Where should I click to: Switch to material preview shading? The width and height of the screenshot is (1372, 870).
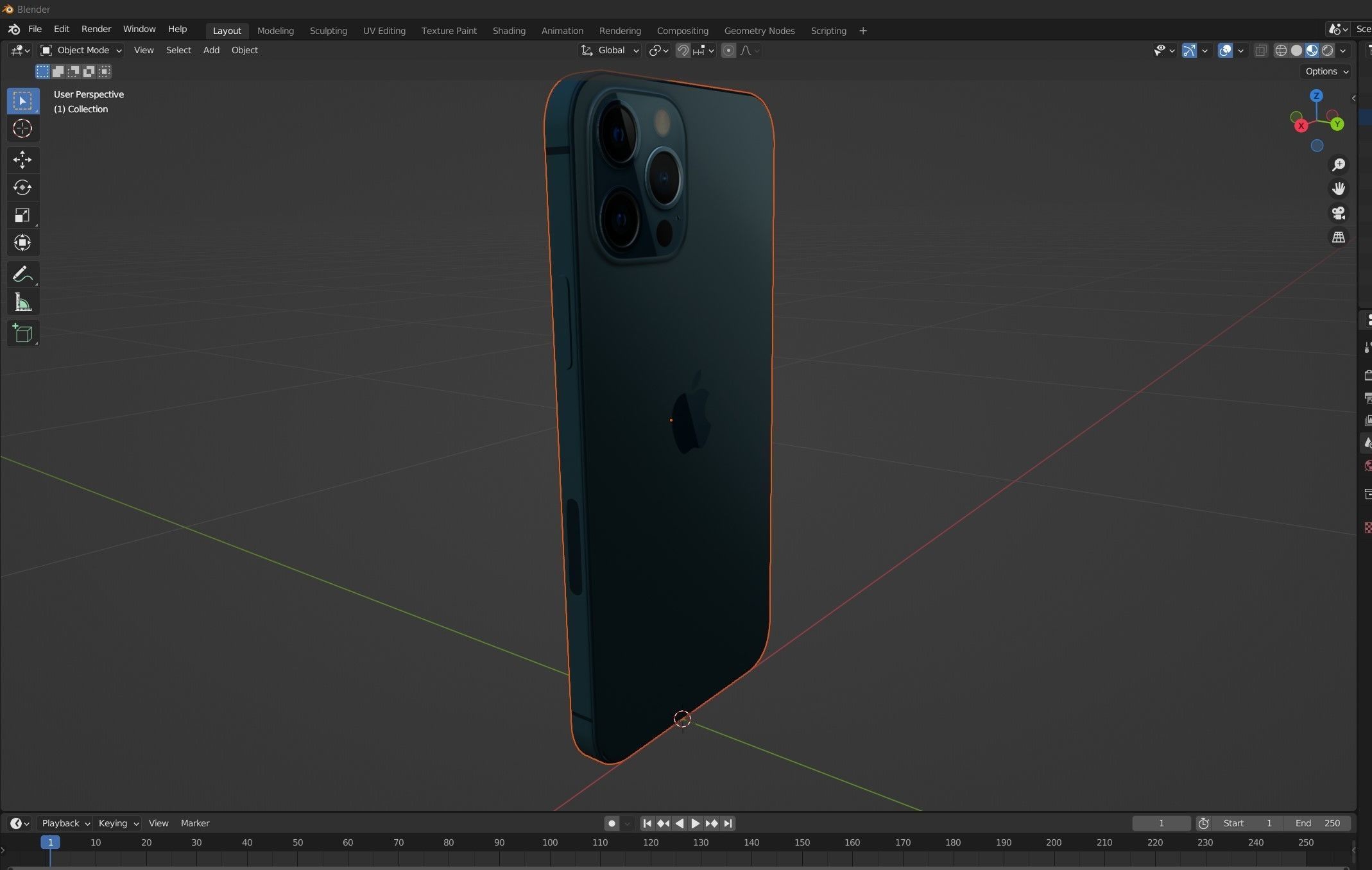point(1312,51)
